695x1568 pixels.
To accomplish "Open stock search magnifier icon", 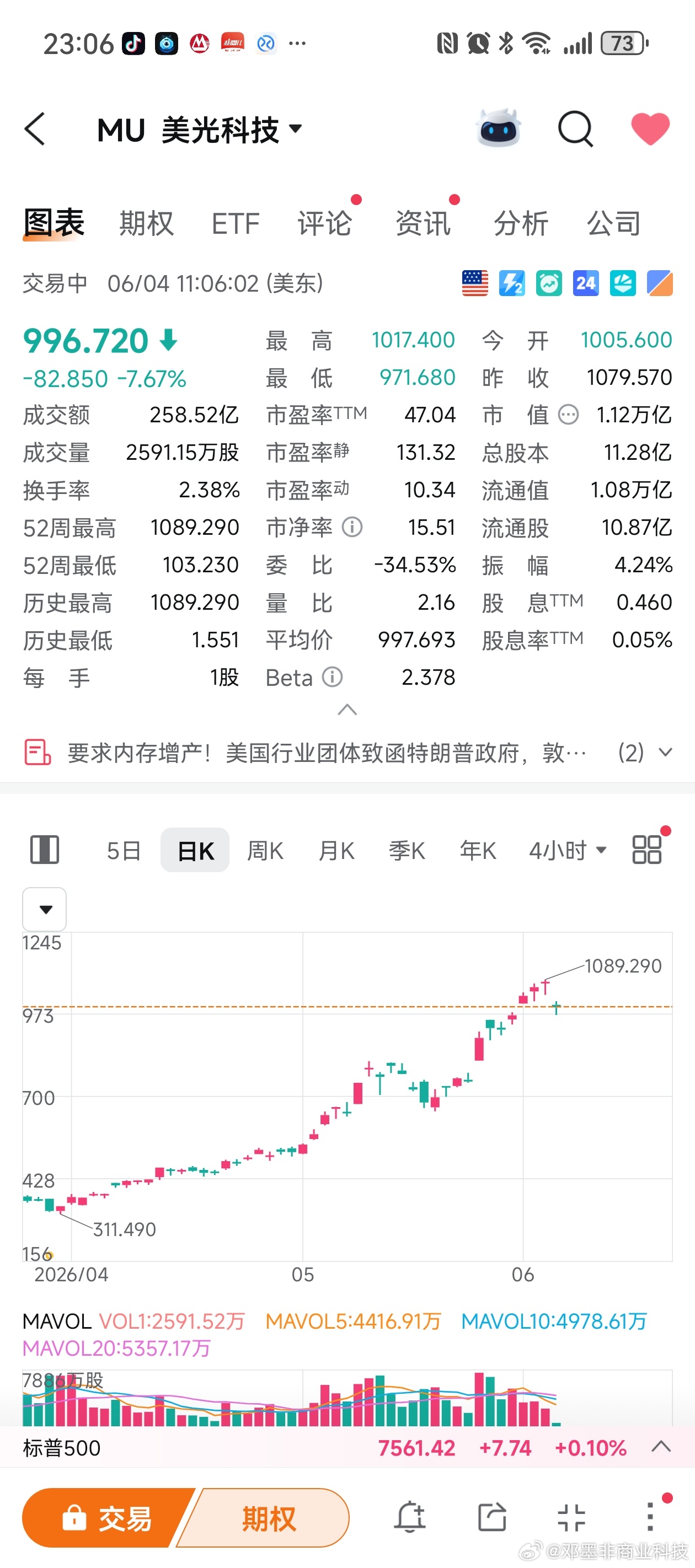I will 575,129.
